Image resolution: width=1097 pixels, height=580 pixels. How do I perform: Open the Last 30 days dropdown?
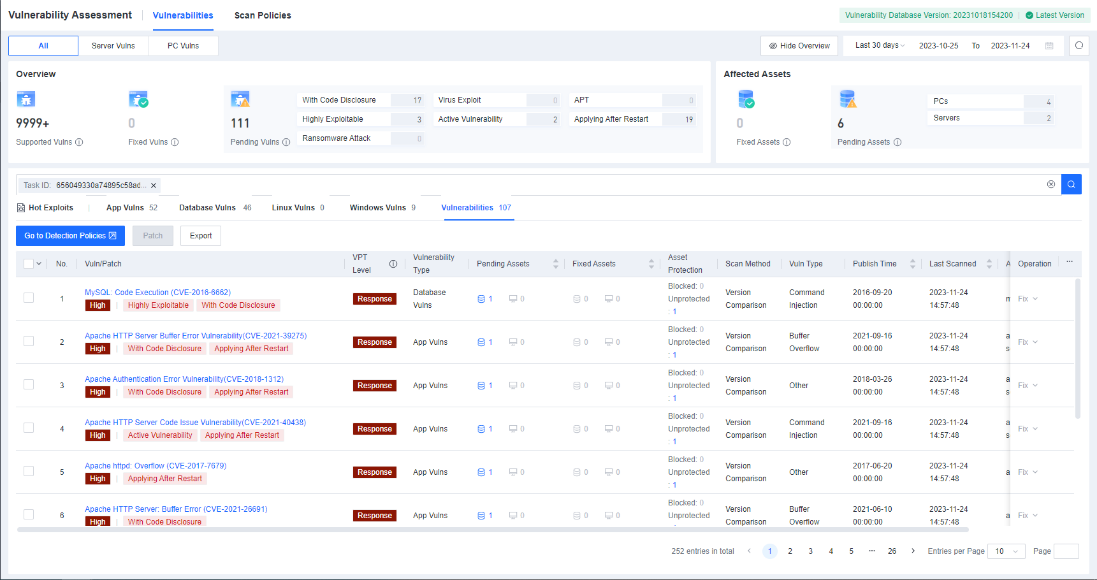pyautogui.click(x=879, y=46)
